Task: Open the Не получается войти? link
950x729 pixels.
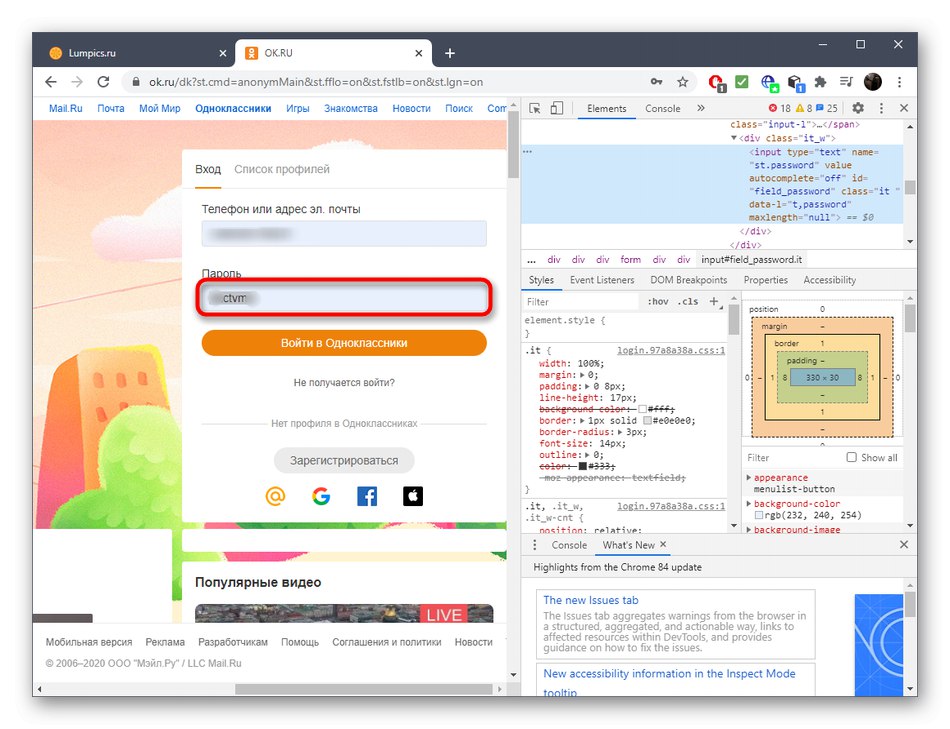Action: (x=344, y=383)
